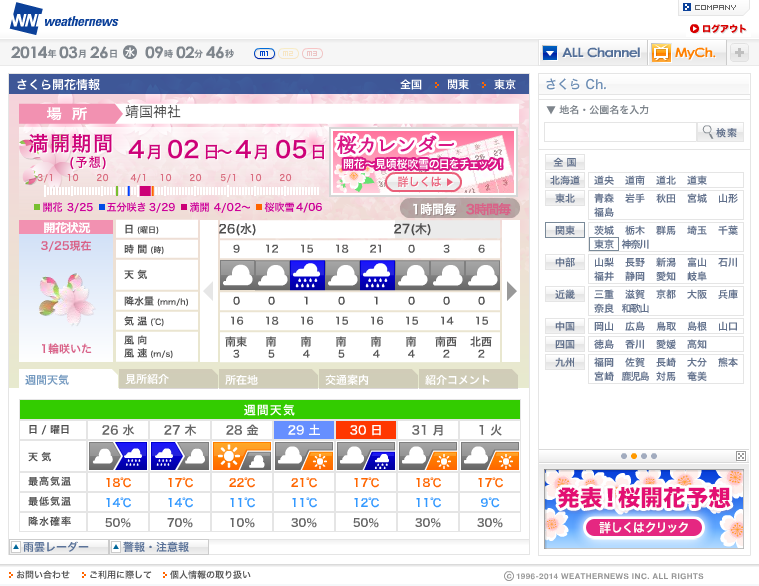Open the ALL Channel dropdown
The image size is (759, 586).
tap(592, 52)
